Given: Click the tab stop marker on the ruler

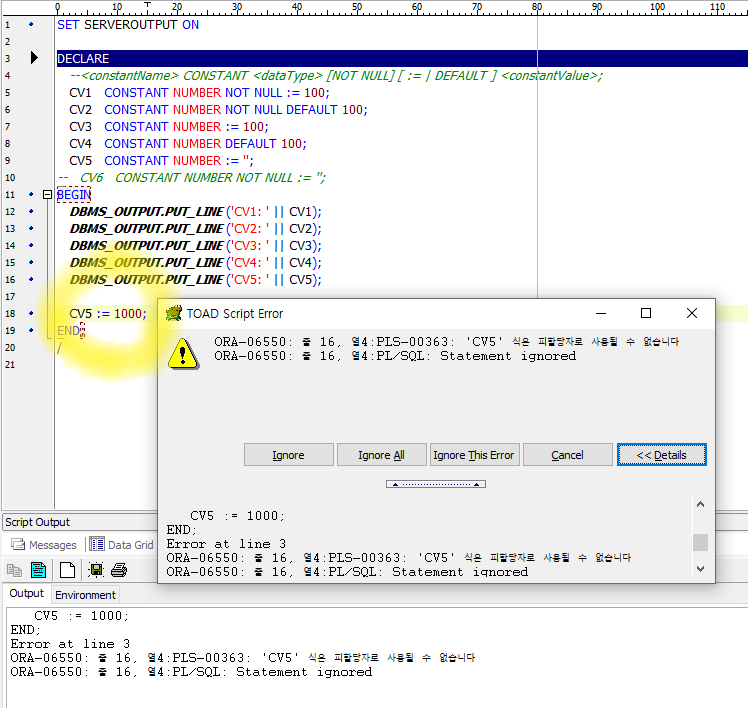Looking at the screenshot, I should point(147,5).
